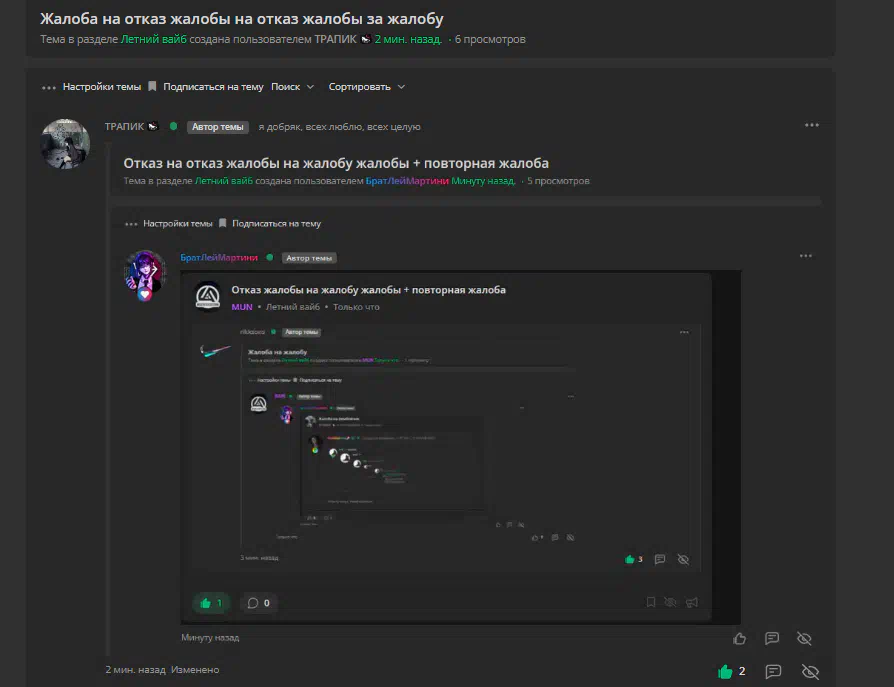Toggle crossed-eye icon on quoted post
The height and width of the screenshot is (687, 894).
pyautogui.click(x=804, y=639)
